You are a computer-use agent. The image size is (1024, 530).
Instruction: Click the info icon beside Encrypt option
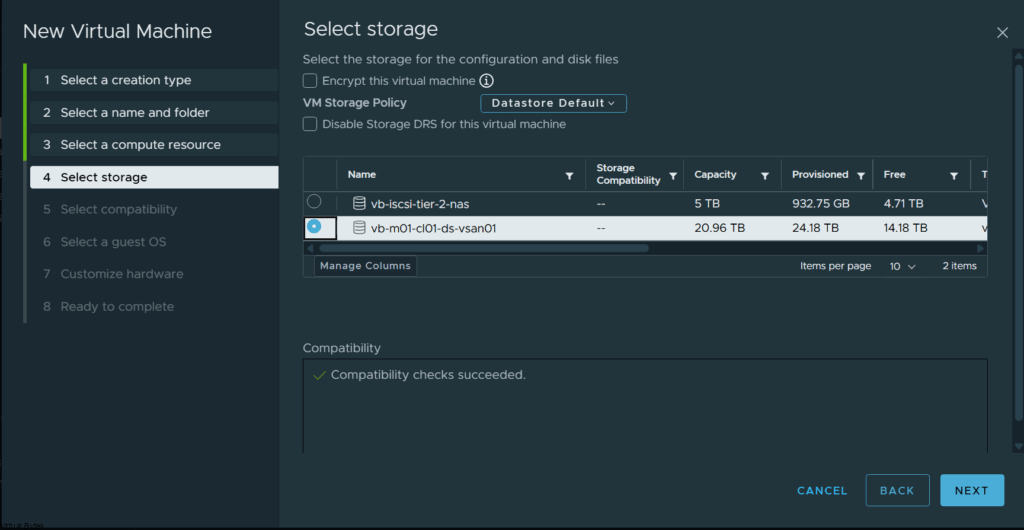click(487, 81)
